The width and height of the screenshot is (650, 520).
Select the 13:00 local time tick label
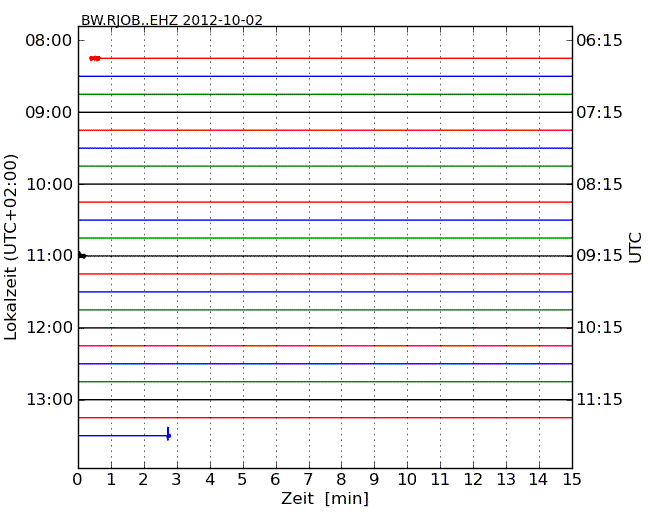[x=49, y=399]
